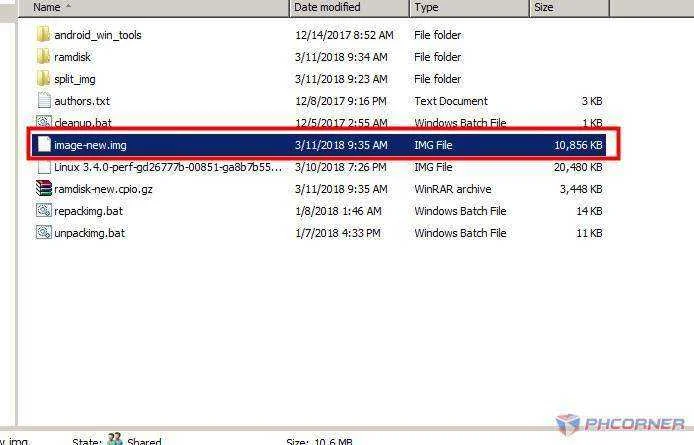Select the ramdisk folder name
This screenshot has height=445, width=694.
coord(72,57)
